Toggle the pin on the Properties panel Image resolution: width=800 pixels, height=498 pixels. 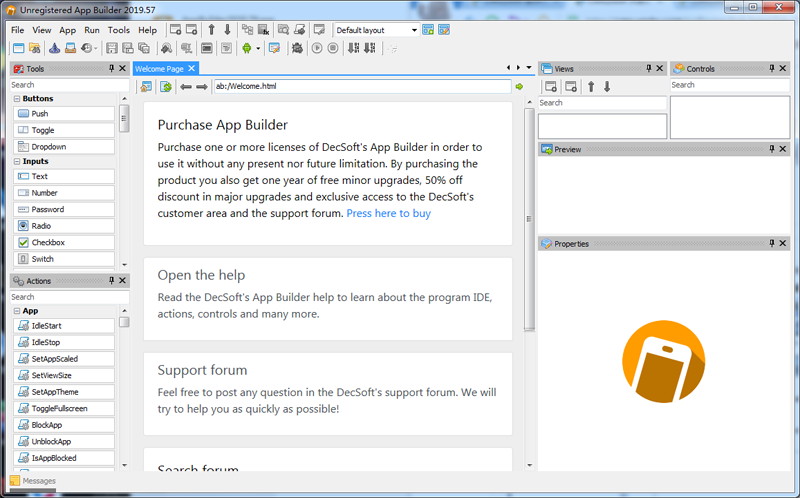tap(771, 243)
